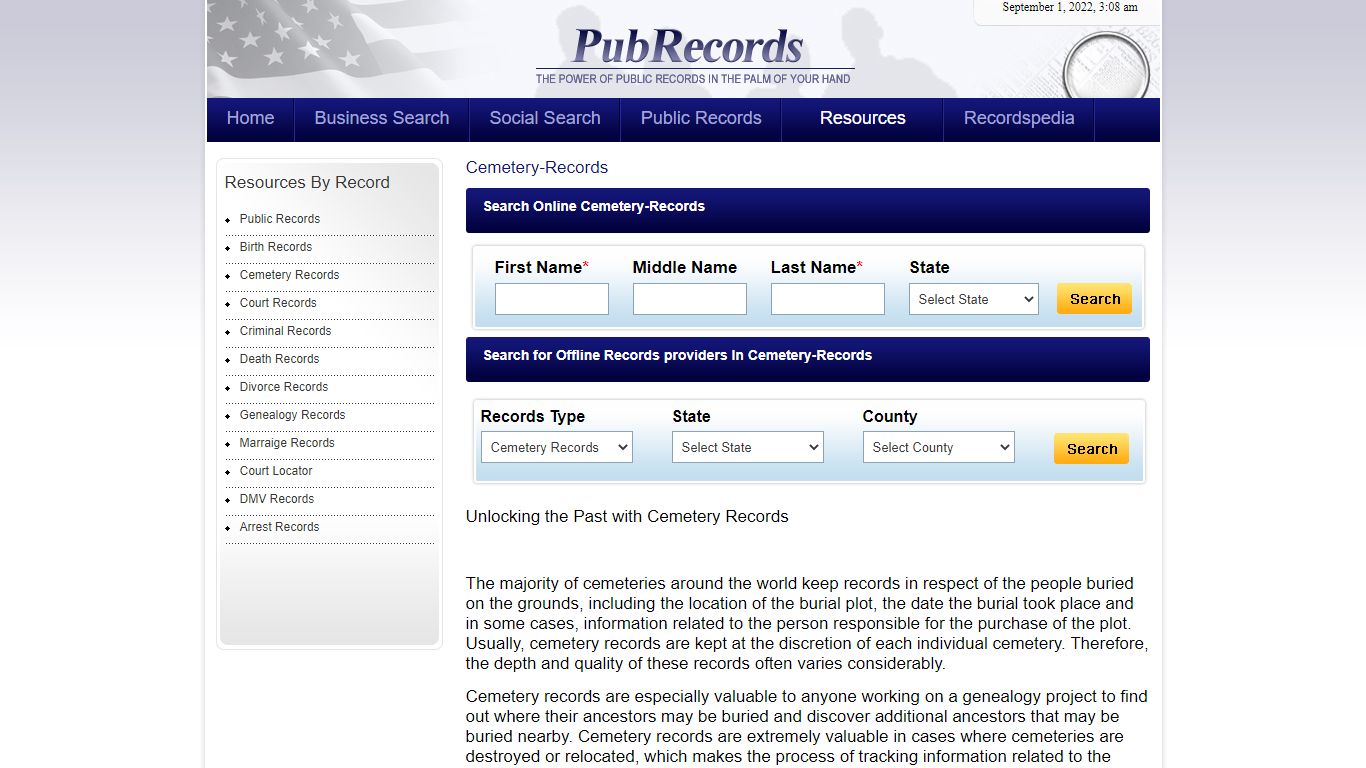The height and width of the screenshot is (768, 1366).
Task: View Death Records from sidebar
Action: (279, 359)
